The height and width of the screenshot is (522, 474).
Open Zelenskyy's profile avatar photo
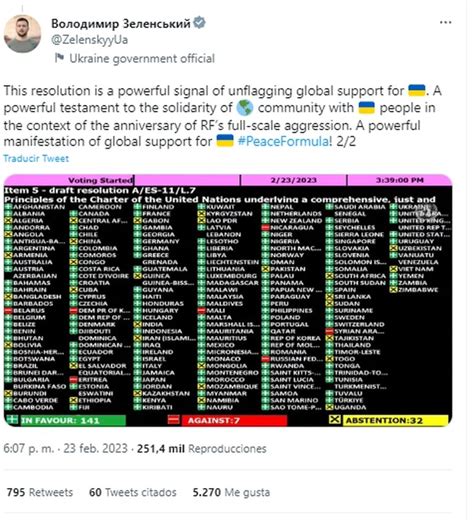pyautogui.click(x=22, y=34)
